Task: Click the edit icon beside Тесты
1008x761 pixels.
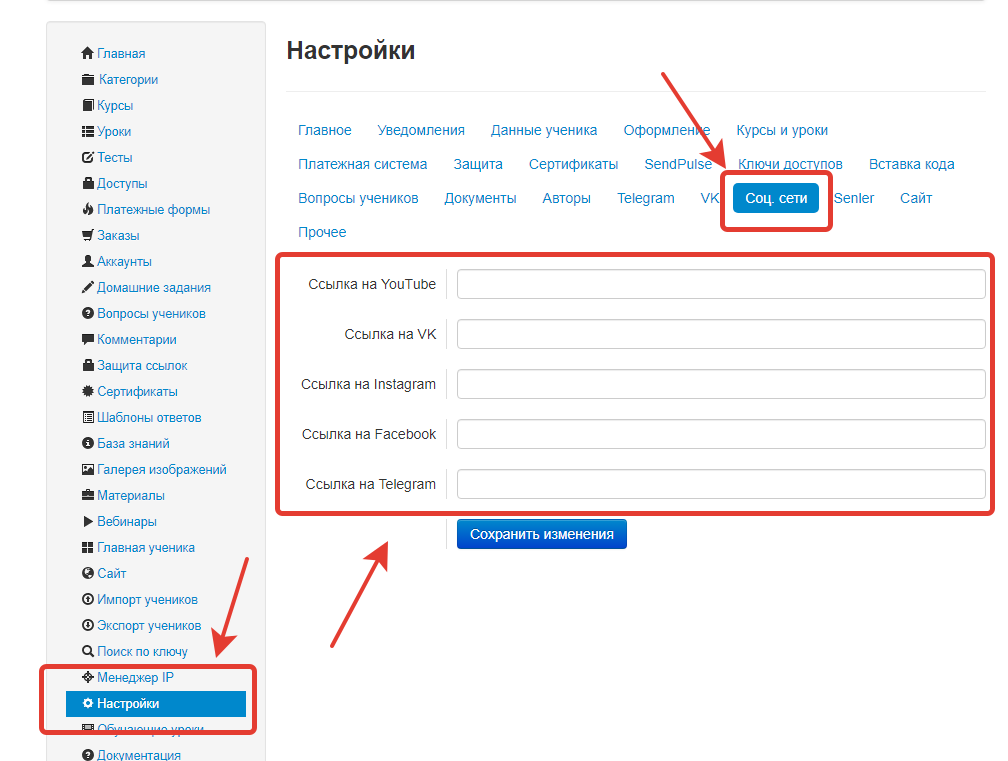Action: [88, 157]
